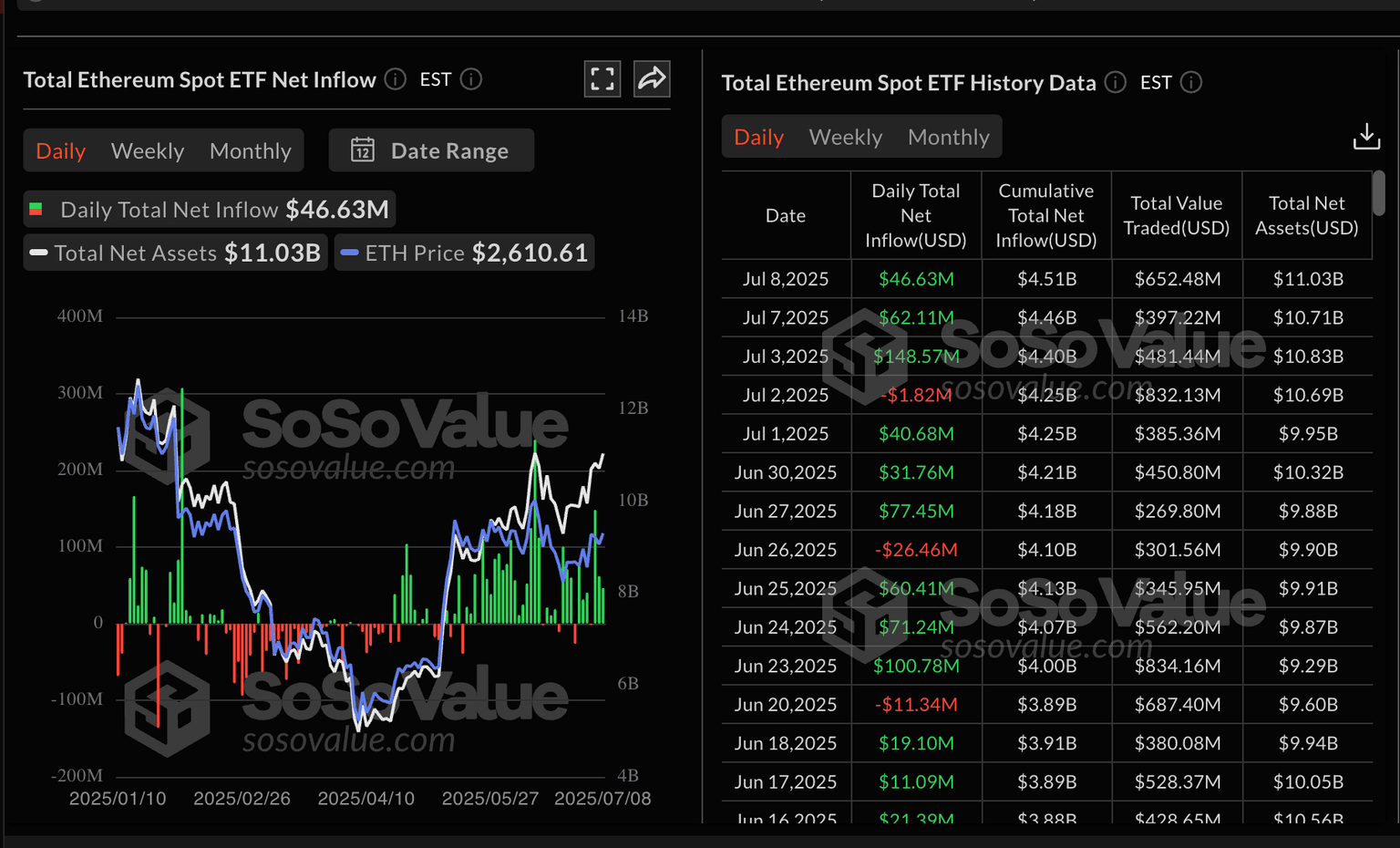Click -$26.46M outflow value in table
Screen dimensions: 1400x848
pos(916,550)
